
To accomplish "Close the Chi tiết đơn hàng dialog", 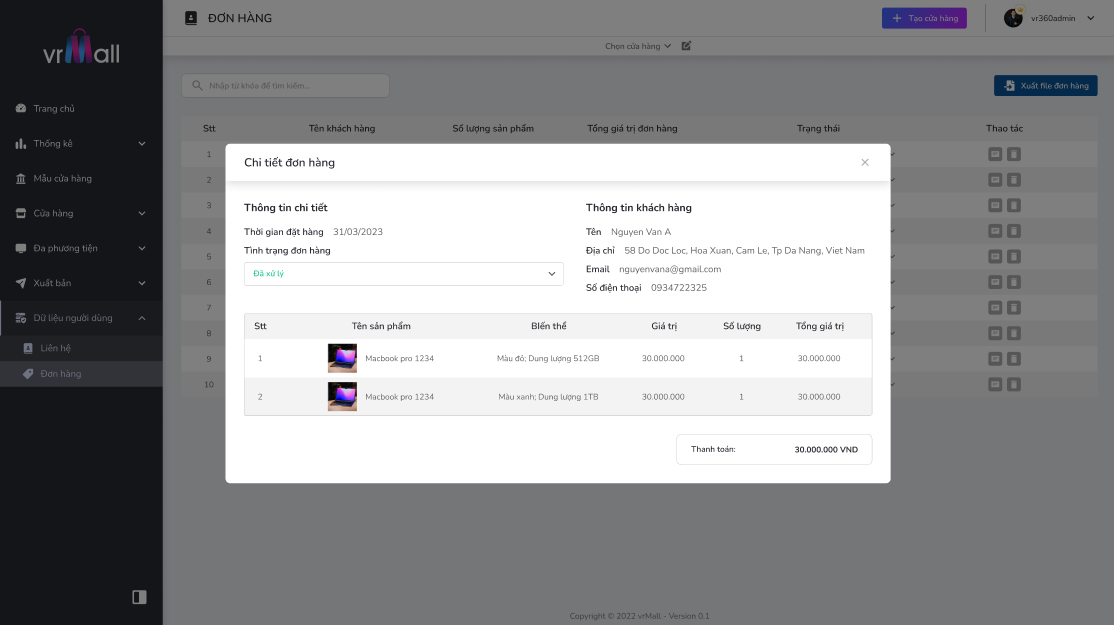I will pos(865,162).
